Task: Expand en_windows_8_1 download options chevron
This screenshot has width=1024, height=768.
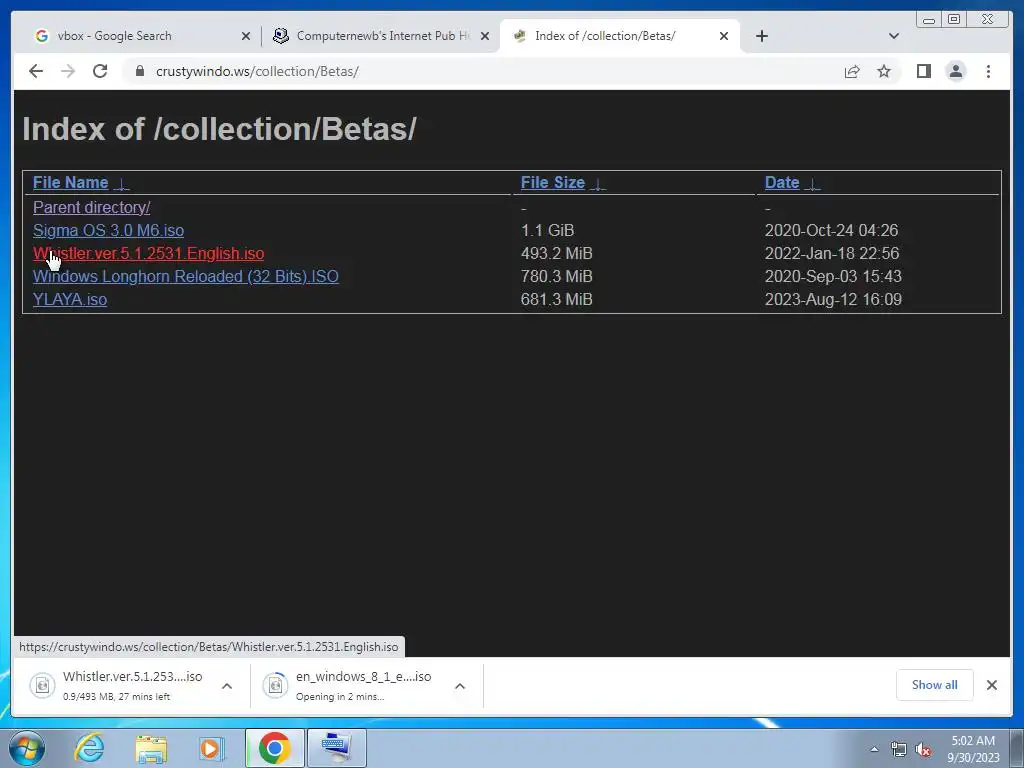Action: pos(460,686)
